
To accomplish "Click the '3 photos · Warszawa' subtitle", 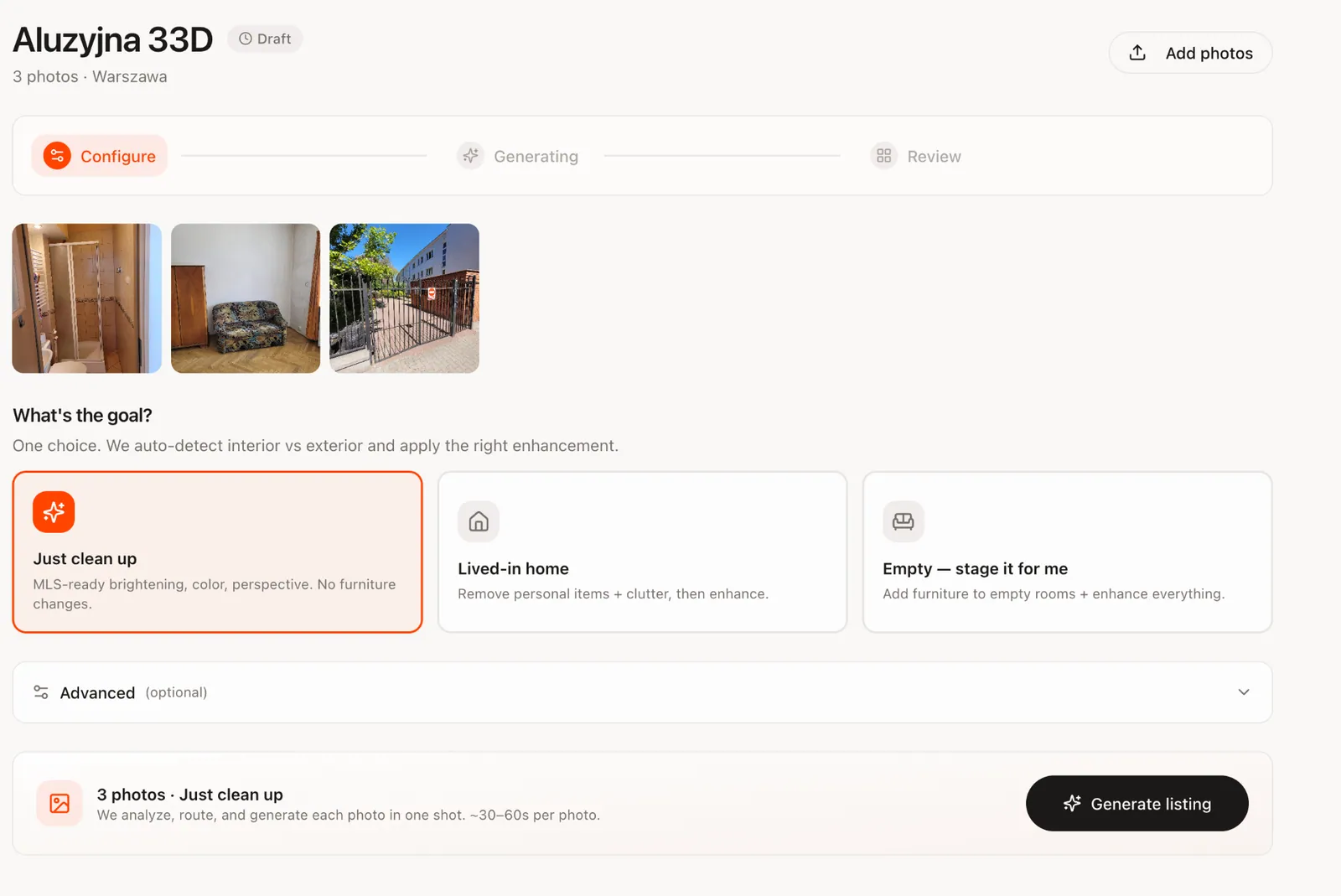I will point(90,76).
